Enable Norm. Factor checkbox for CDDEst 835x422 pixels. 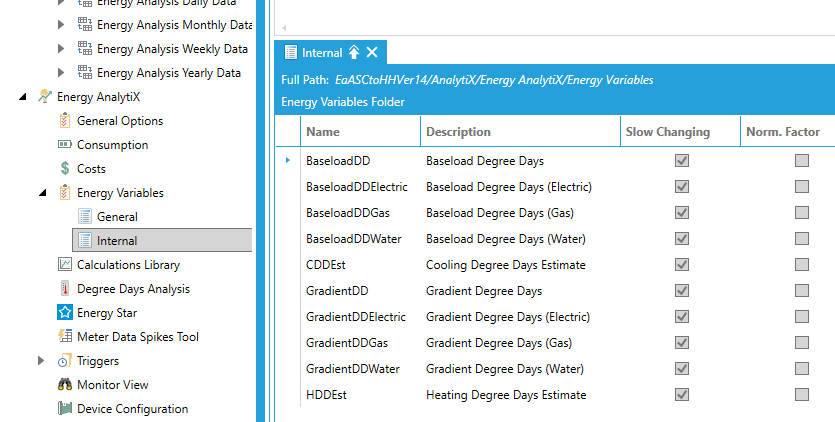(x=802, y=265)
